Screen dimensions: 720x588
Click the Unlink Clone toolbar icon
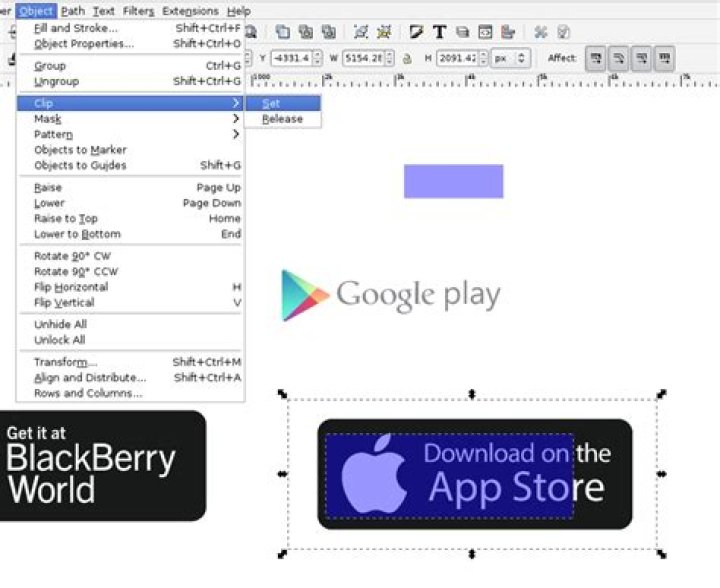click(x=328, y=32)
